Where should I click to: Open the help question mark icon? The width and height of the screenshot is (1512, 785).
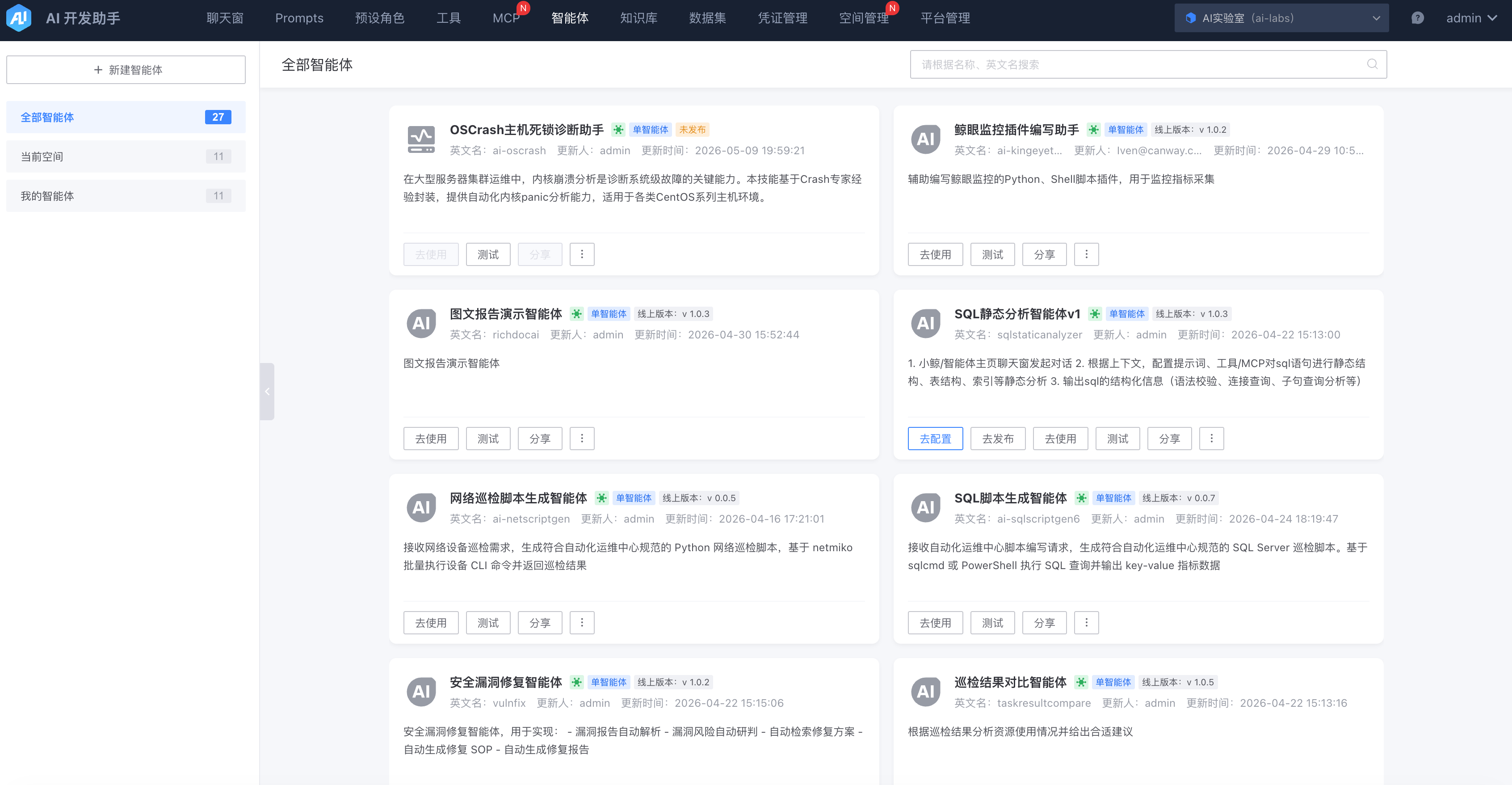[x=1417, y=17]
